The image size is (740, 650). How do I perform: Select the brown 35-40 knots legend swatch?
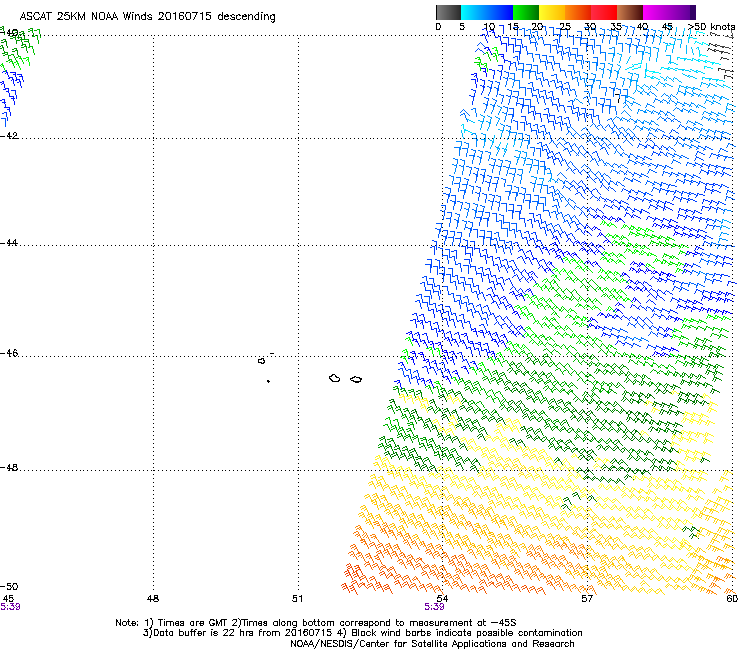pyautogui.click(x=630, y=12)
